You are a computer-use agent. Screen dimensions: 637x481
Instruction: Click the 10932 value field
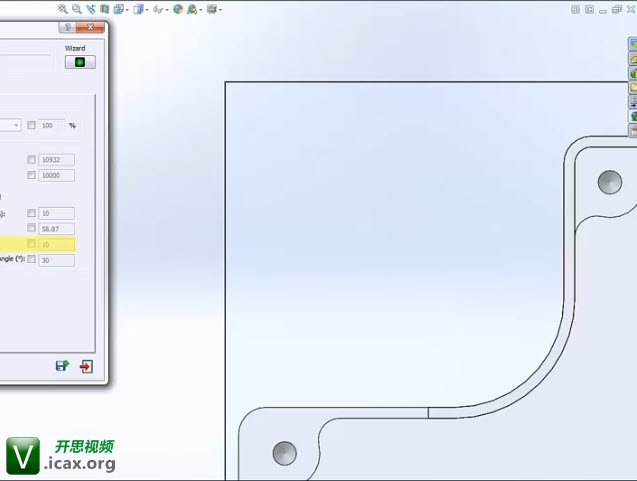tap(56, 160)
